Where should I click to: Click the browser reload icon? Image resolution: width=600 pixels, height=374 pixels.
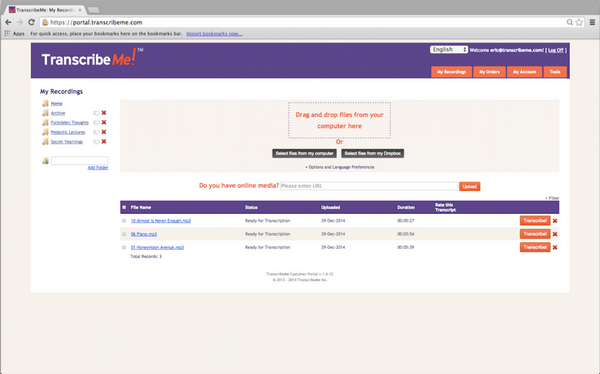[x=32, y=22]
